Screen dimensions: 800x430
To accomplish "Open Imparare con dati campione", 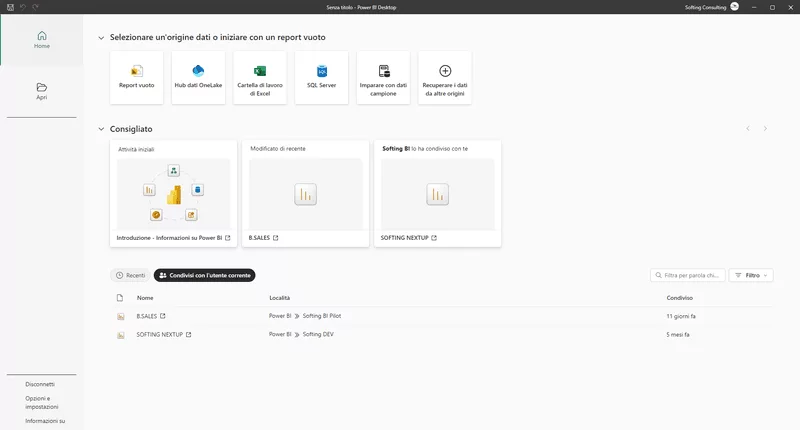I will click(383, 78).
